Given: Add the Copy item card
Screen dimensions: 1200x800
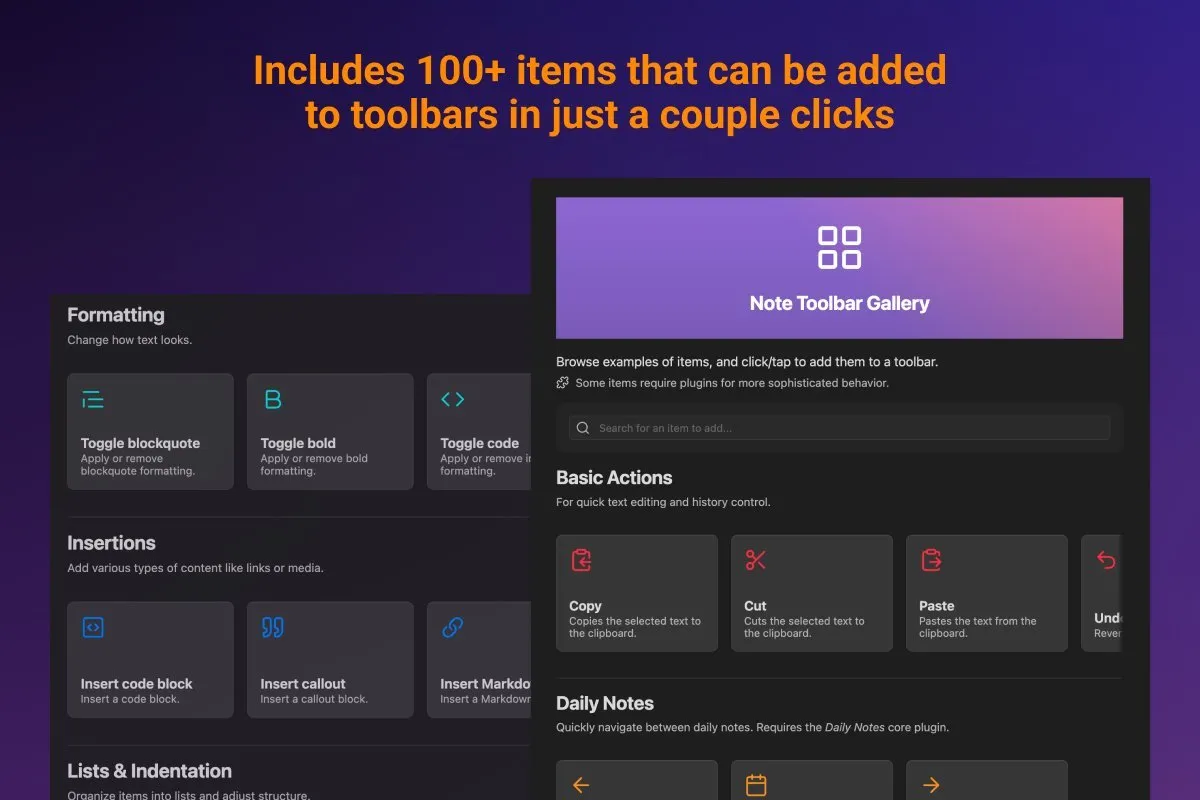Looking at the screenshot, I should coord(637,593).
